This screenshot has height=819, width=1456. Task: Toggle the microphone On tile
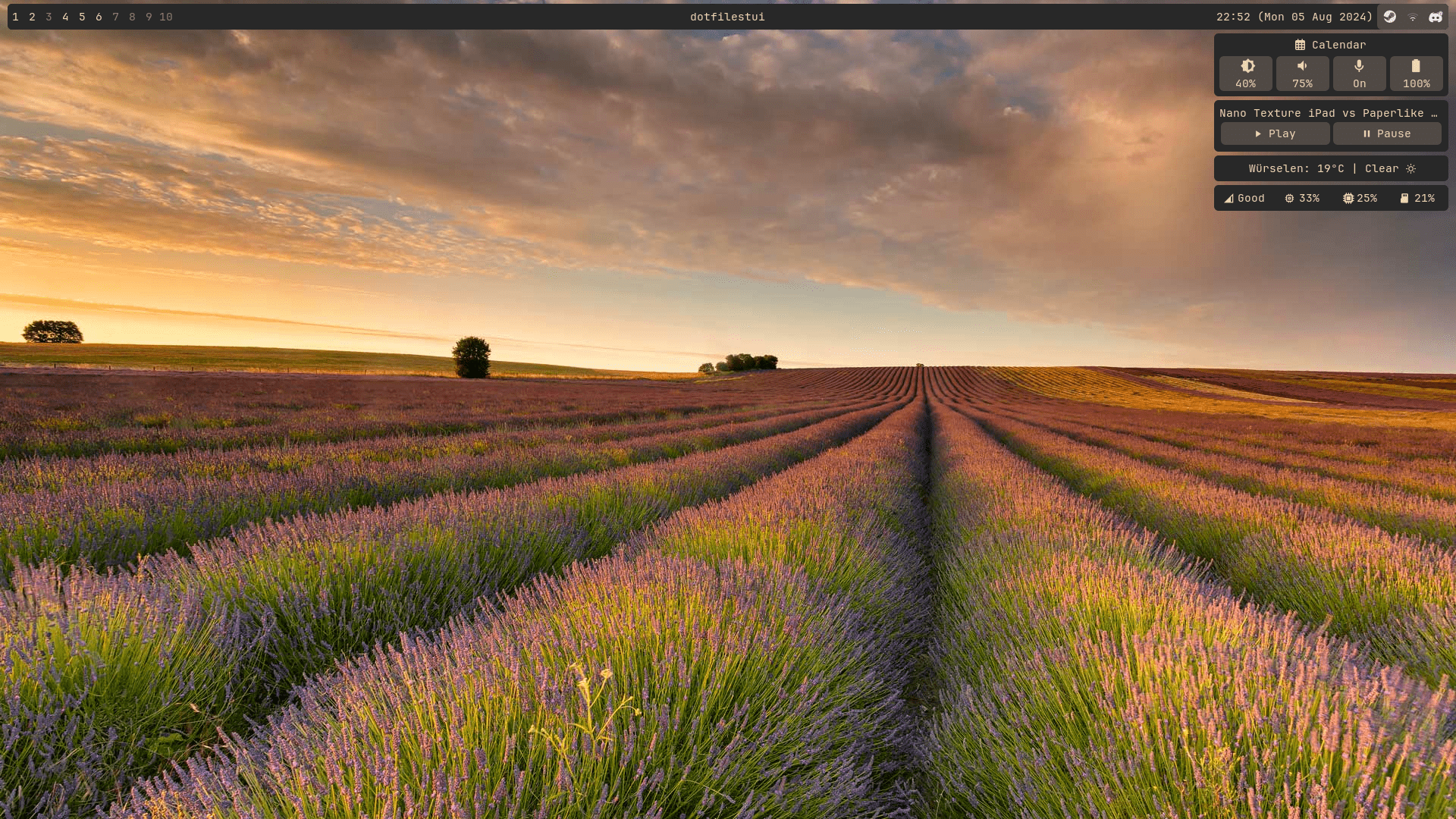click(1359, 74)
